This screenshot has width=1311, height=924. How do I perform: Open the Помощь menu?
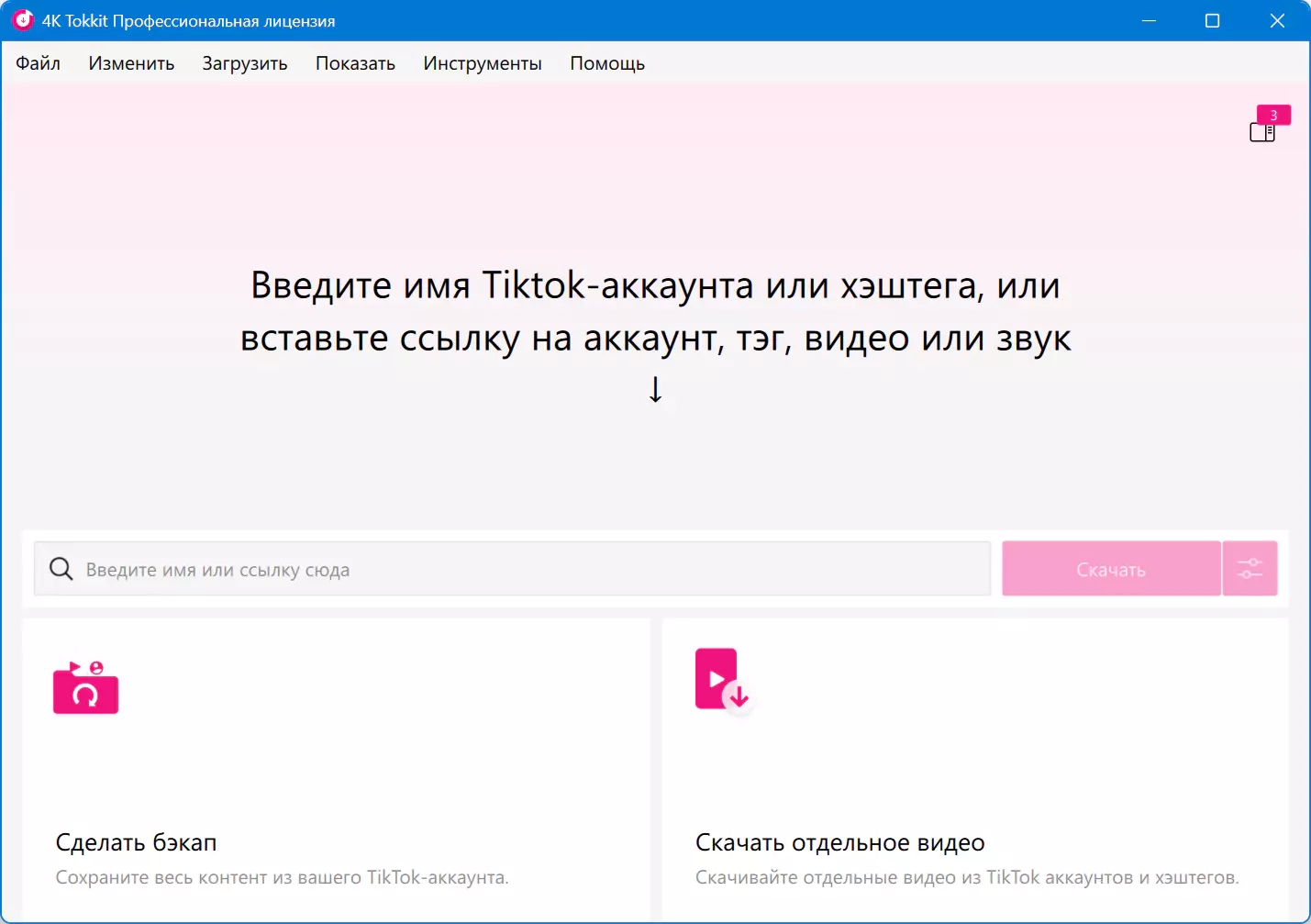click(607, 63)
